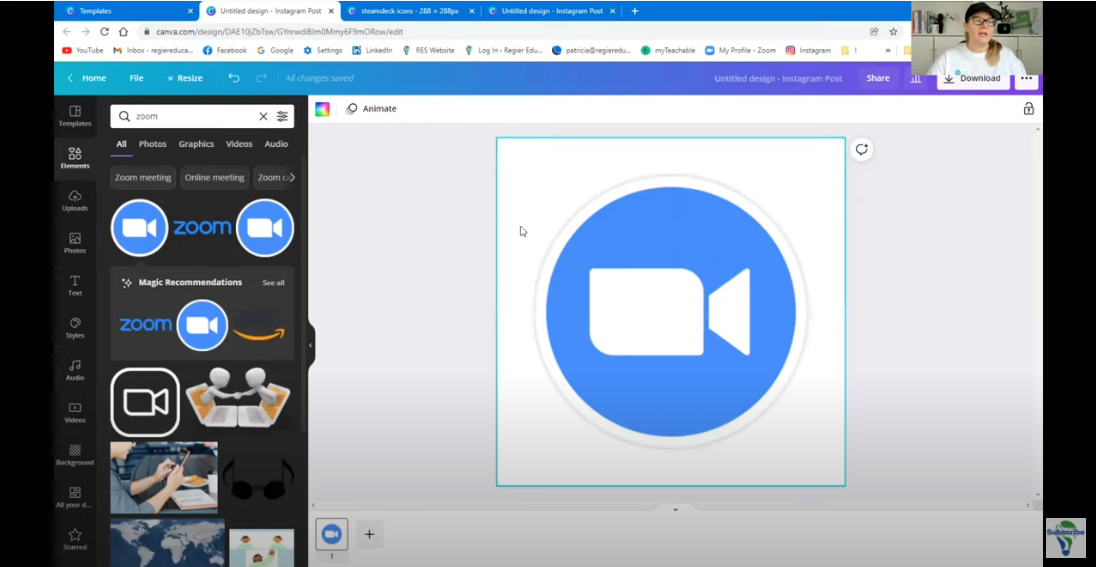Image resolution: width=1096 pixels, height=567 pixels.
Task: Select the All results tab
Action: 121,144
